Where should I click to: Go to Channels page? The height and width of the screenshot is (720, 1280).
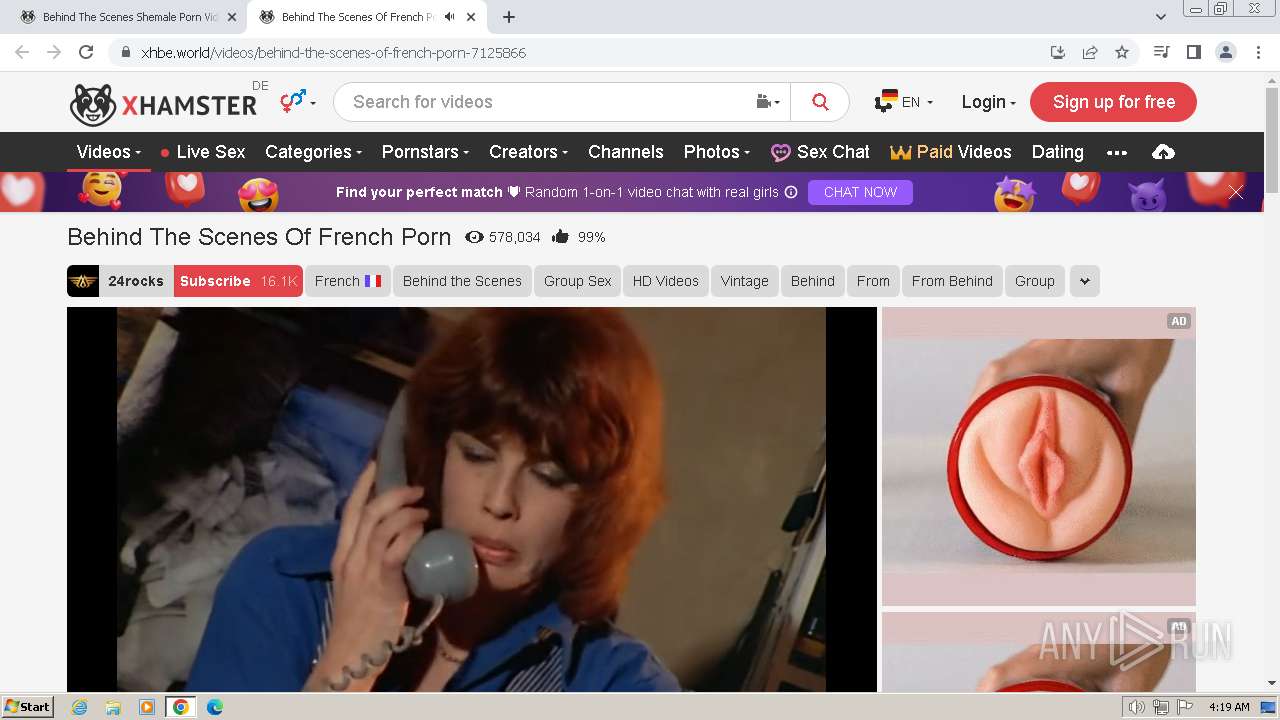[626, 152]
